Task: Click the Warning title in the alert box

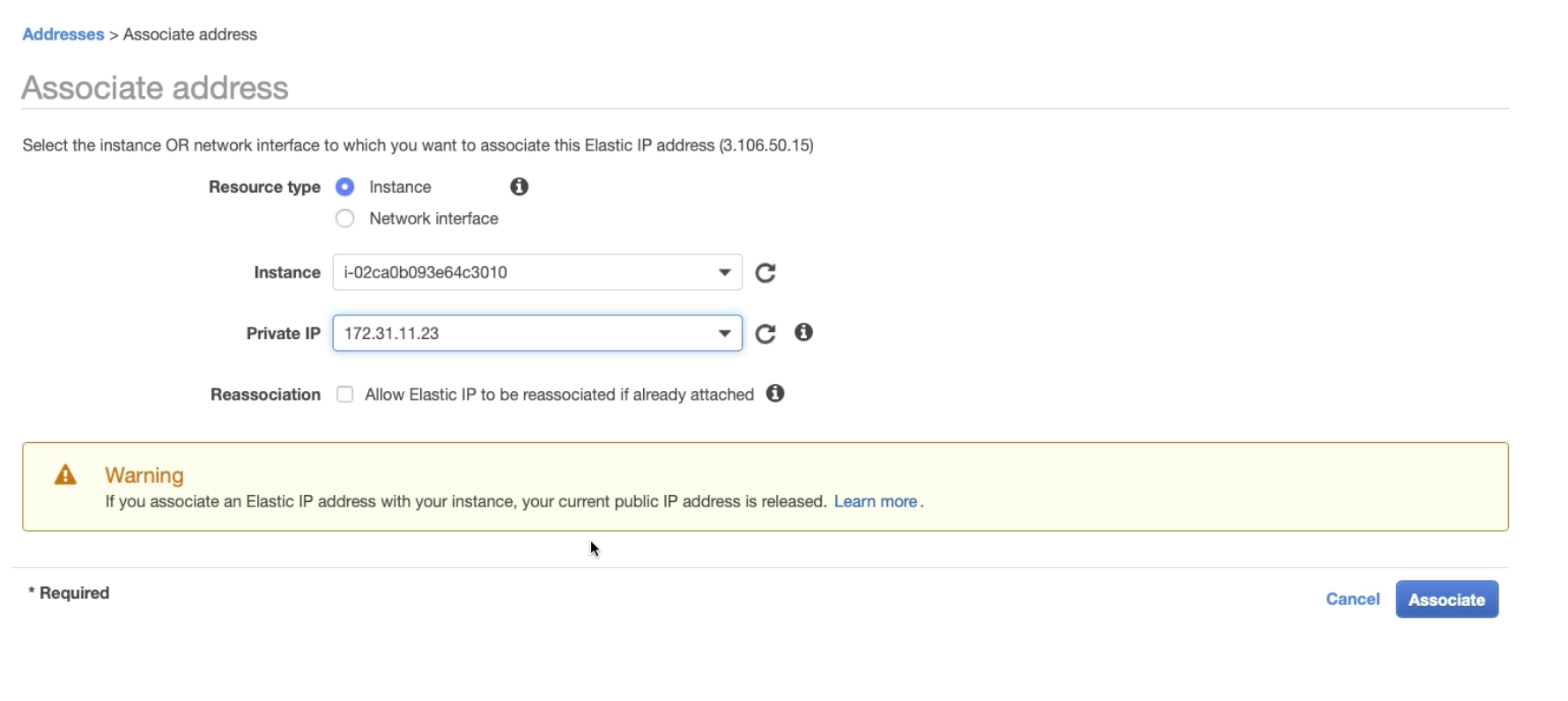Action: coord(144,476)
